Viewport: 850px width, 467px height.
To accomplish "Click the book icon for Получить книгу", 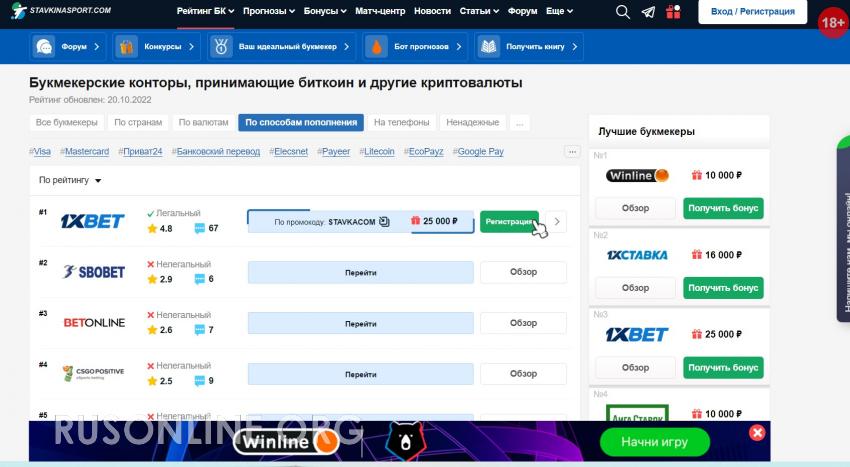I will click(488, 47).
